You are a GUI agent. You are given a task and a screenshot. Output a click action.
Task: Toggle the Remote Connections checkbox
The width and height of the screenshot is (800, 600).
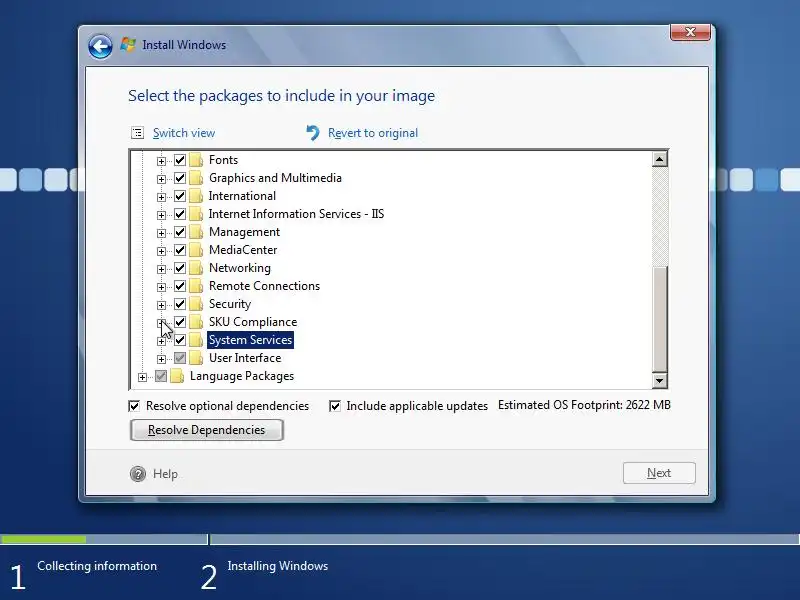click(180, 286)
